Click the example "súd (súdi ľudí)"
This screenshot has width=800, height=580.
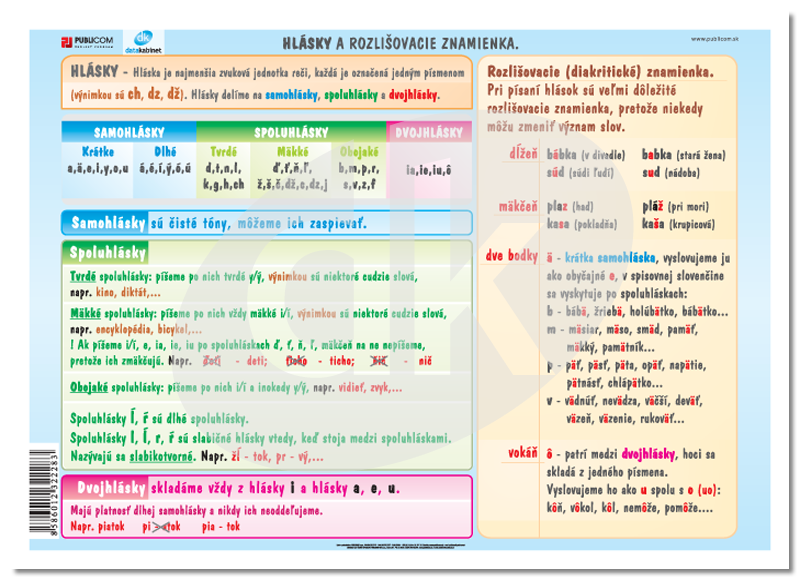coord(580,172)
